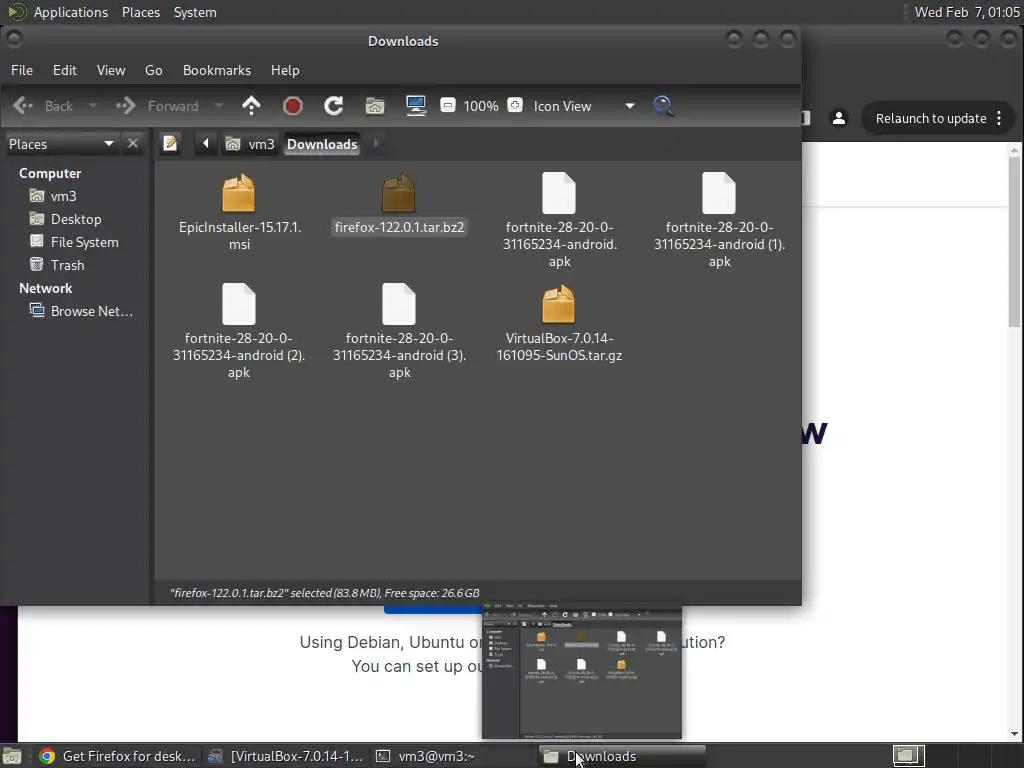Go to Home folder toolbar icon
The image size is (1024, 768).
tap(375, 106)
